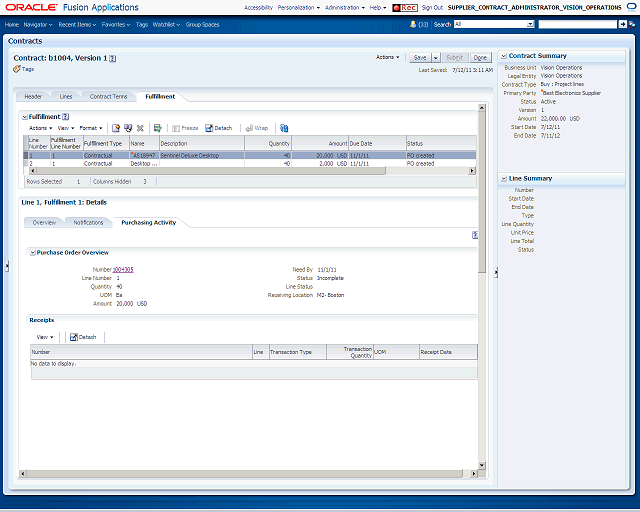This screenshot has height=512, width=640.
Task: Click the duplicate fulfillment line icon
Action: pos(128,128)
